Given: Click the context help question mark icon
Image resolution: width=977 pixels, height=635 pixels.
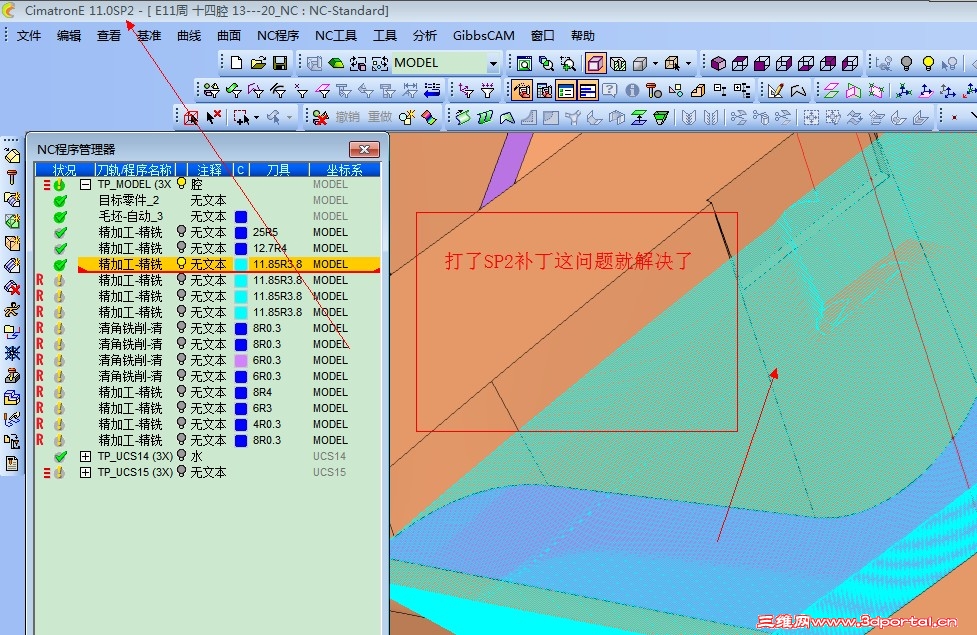Looking at the screenshot, I should tap(610, 90).
